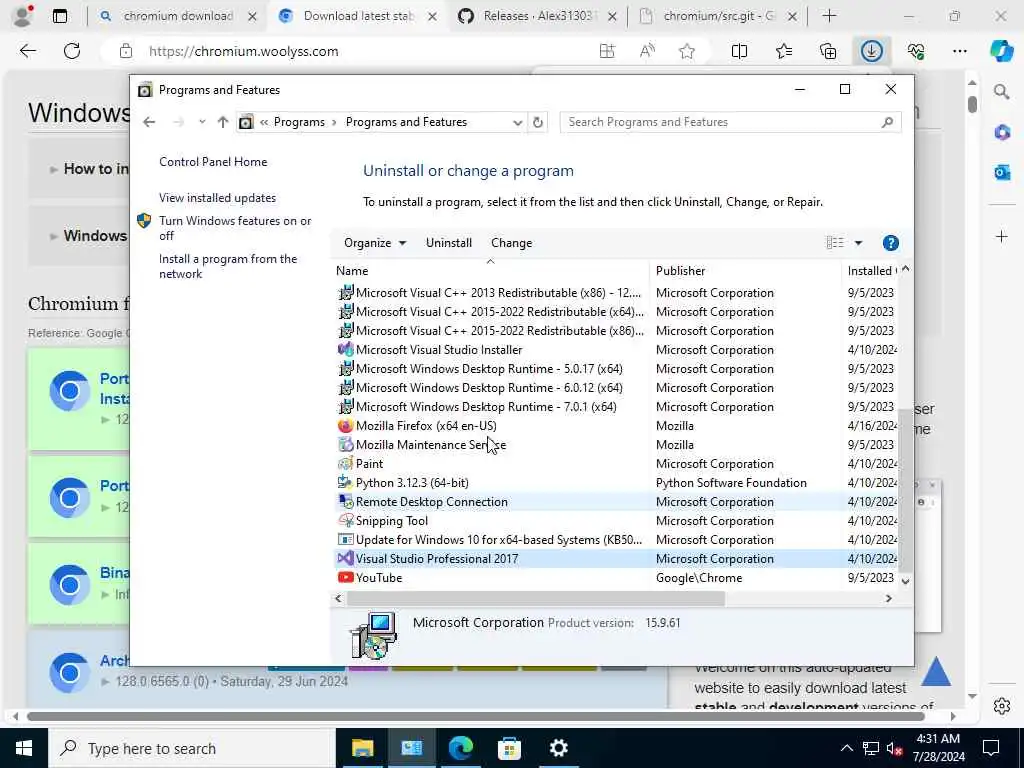Click the Edge browser back arrow

(x=27, y=51)
